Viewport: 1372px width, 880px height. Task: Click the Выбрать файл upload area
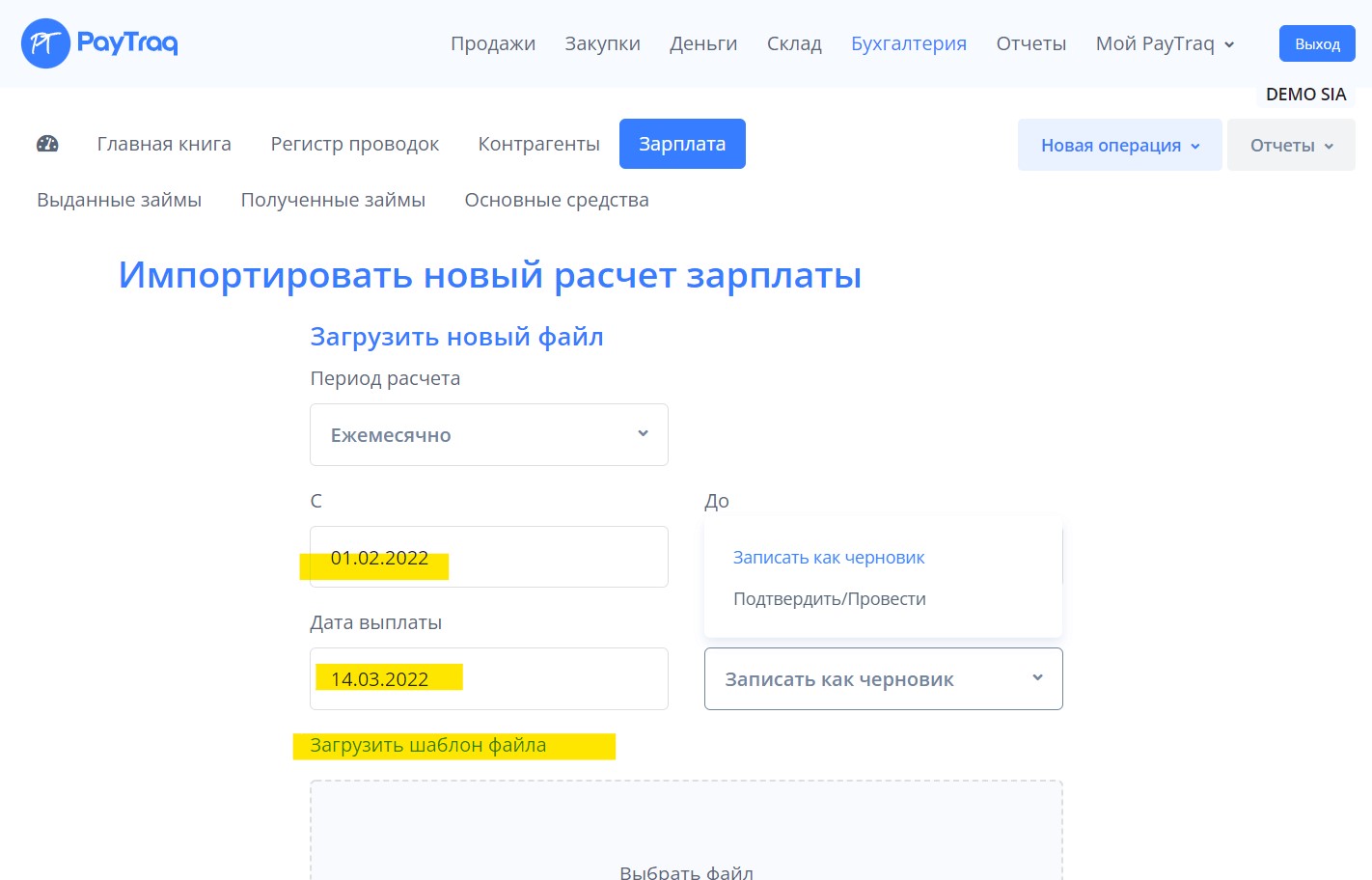[x=686, y=831]
